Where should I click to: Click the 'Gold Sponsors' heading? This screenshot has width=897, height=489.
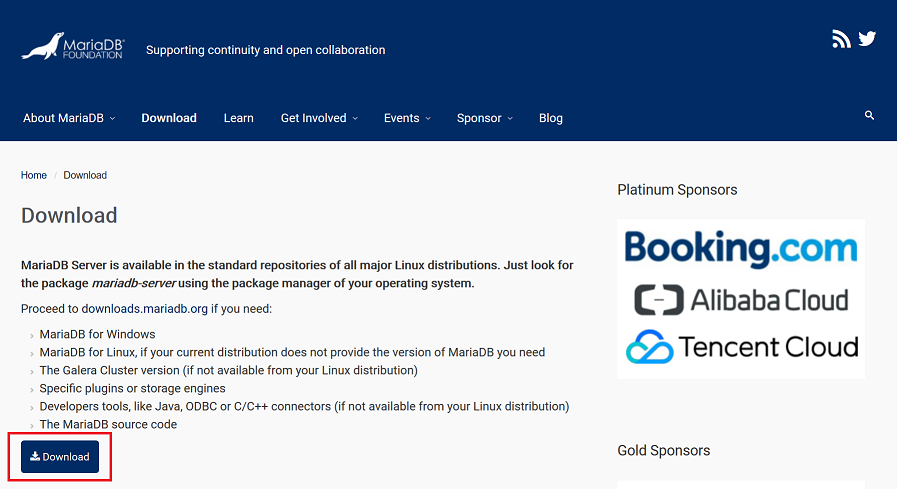pyautogui.click(x=664, y=451)
